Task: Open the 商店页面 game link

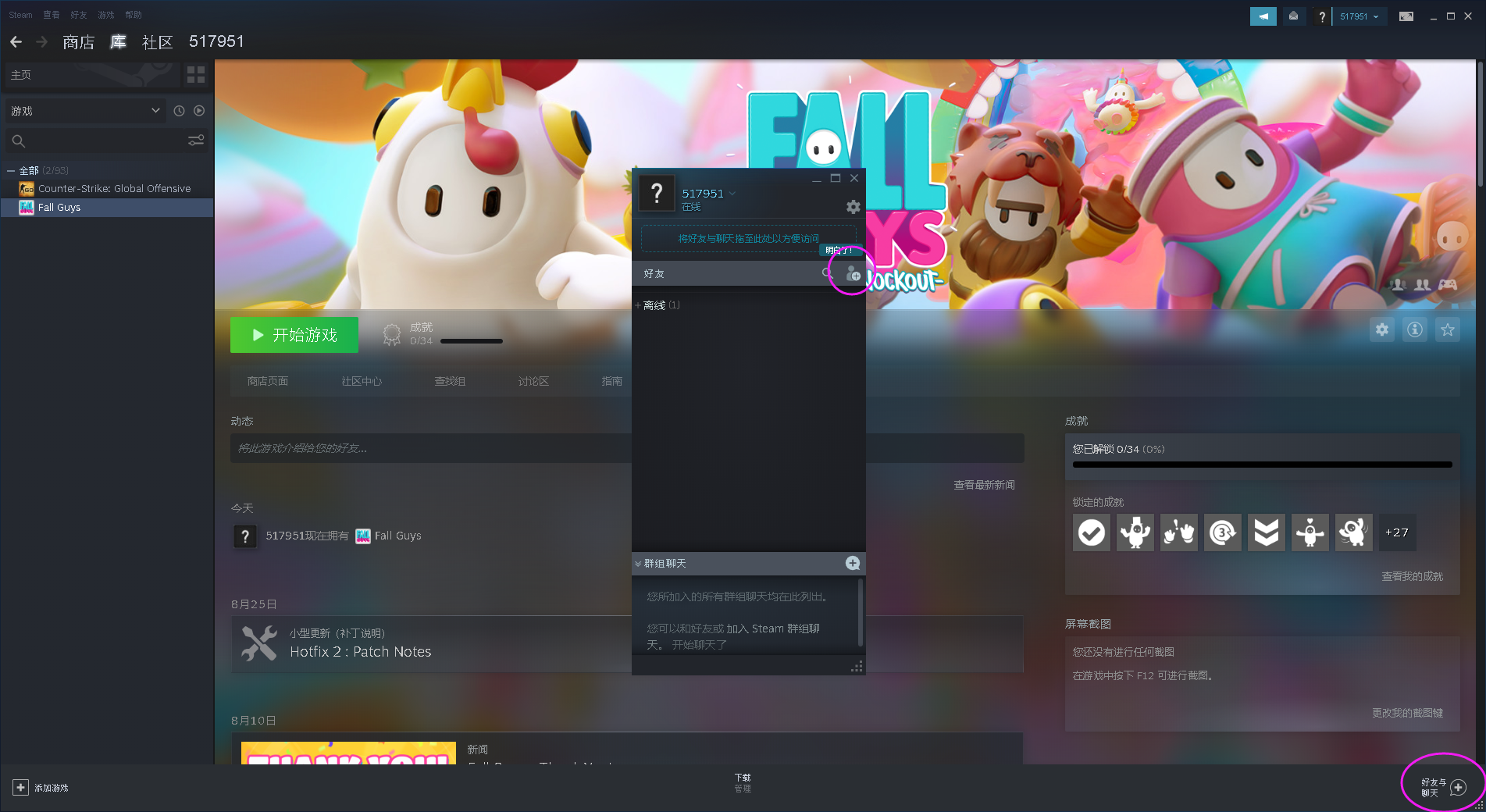Action: (x=268, y=381)
